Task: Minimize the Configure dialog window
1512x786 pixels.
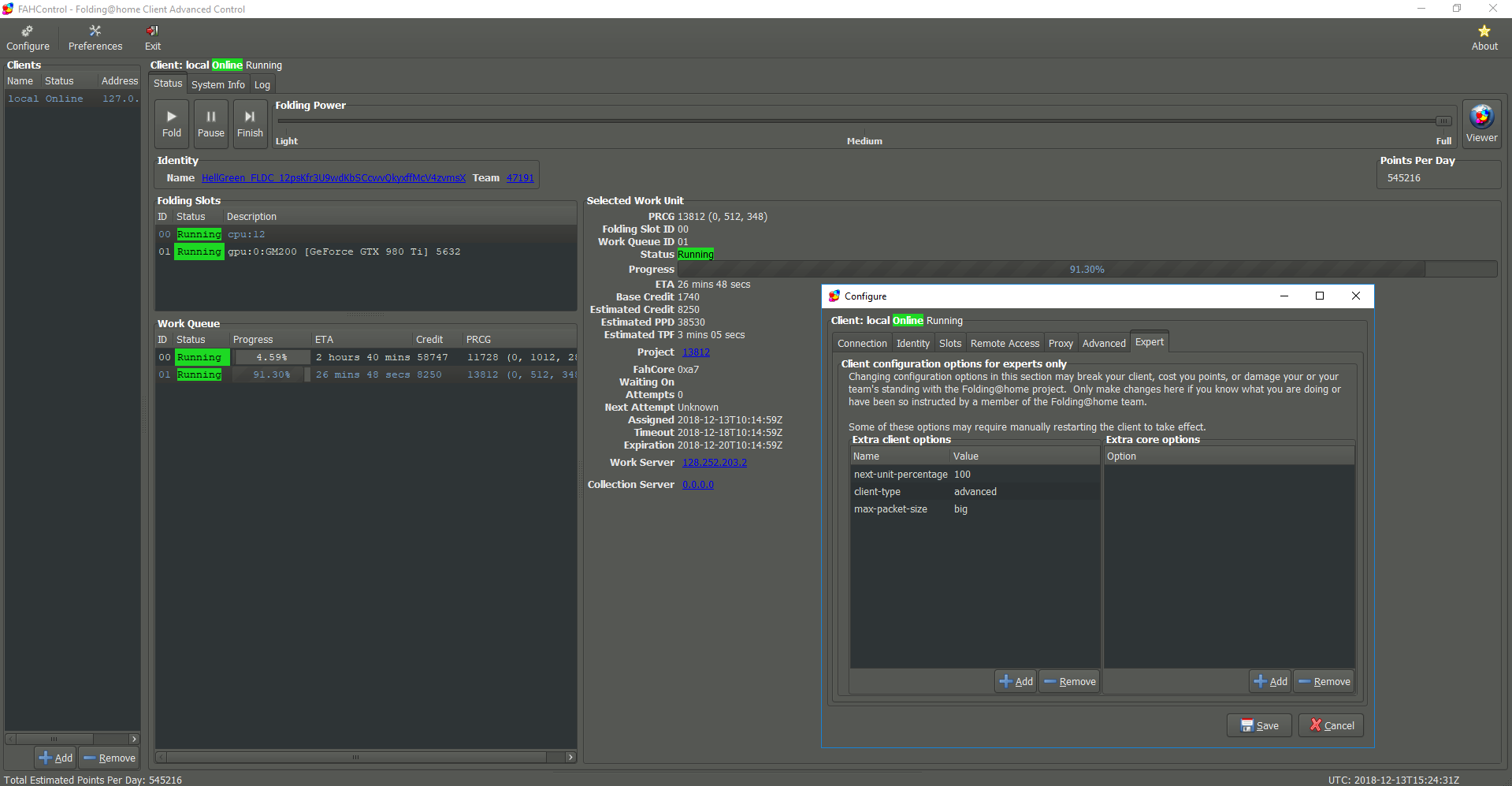Action: [x=1284, y=296]
